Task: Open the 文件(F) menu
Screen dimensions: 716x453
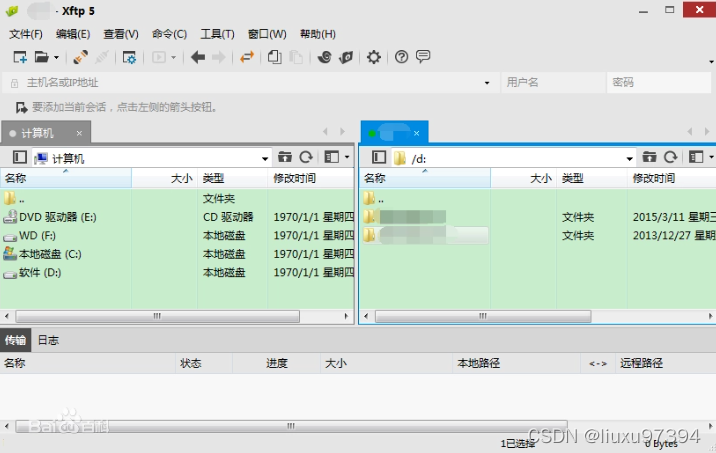Action: 26,34
